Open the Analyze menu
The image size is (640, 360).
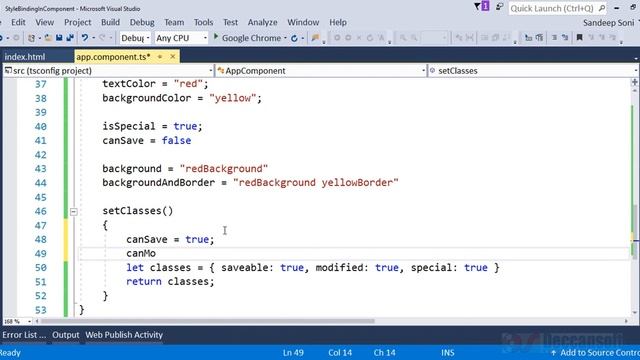click(262, 22)
